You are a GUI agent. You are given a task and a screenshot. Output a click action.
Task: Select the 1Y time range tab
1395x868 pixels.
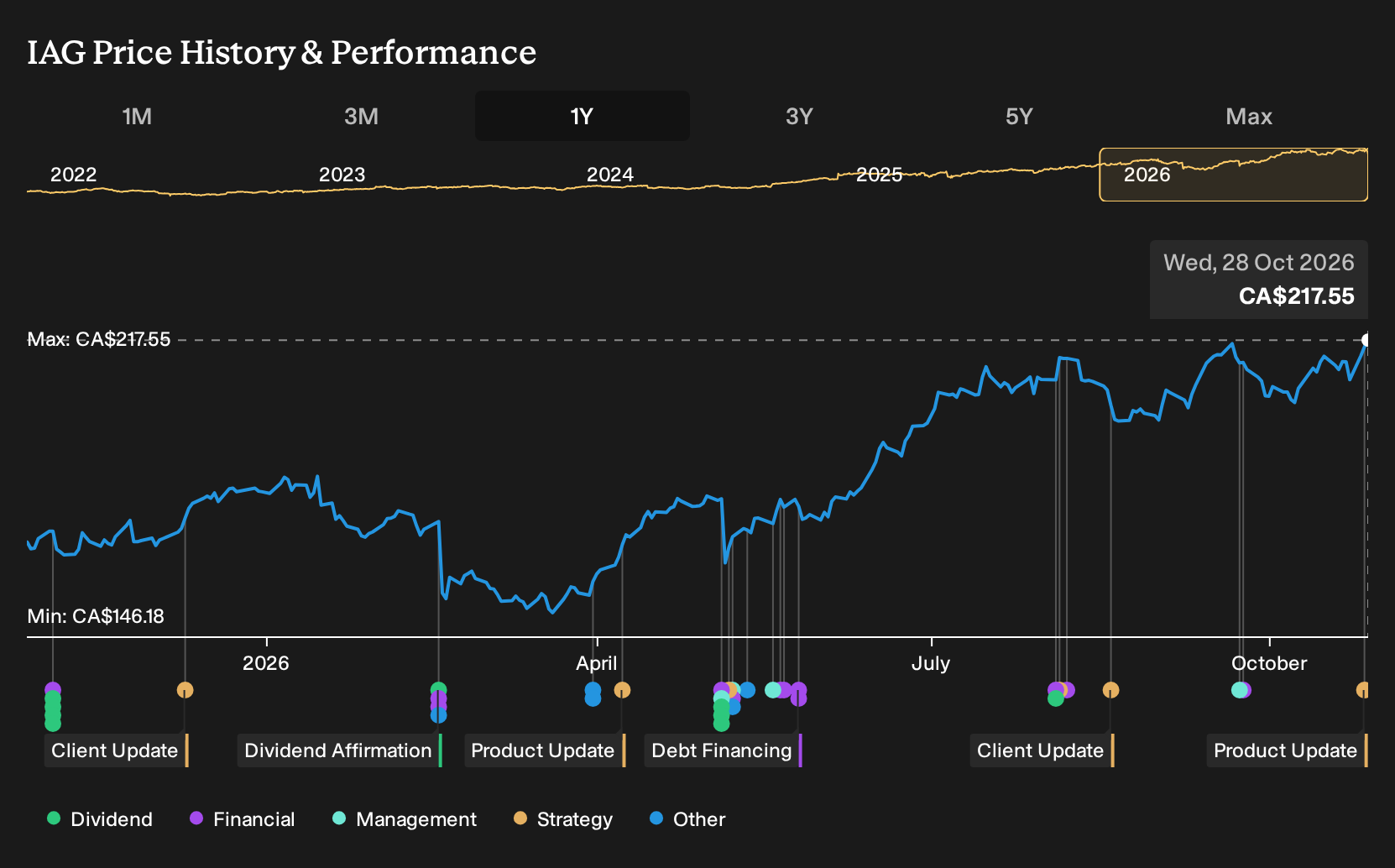[x=583, y=116]
